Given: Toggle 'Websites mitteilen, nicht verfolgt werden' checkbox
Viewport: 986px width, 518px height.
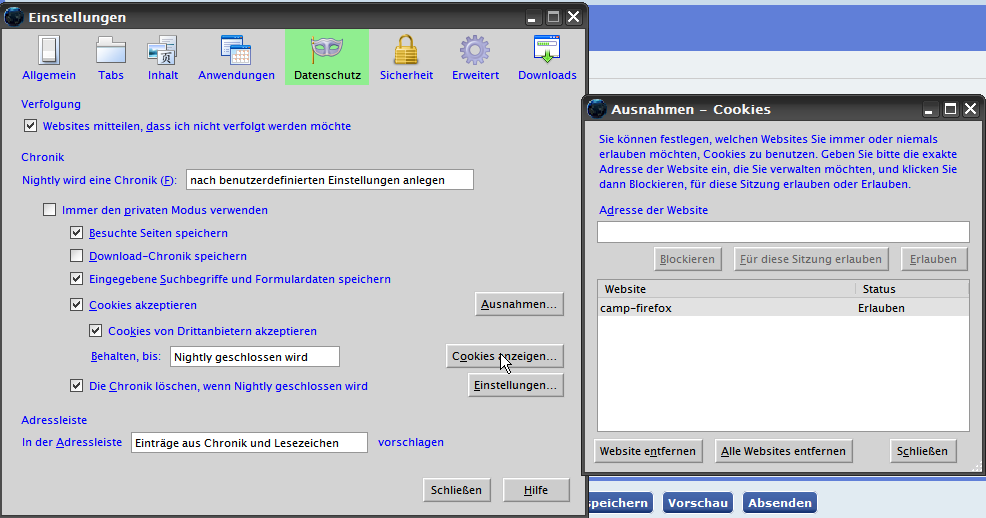Looking at the screenshot, I should 30,126.
